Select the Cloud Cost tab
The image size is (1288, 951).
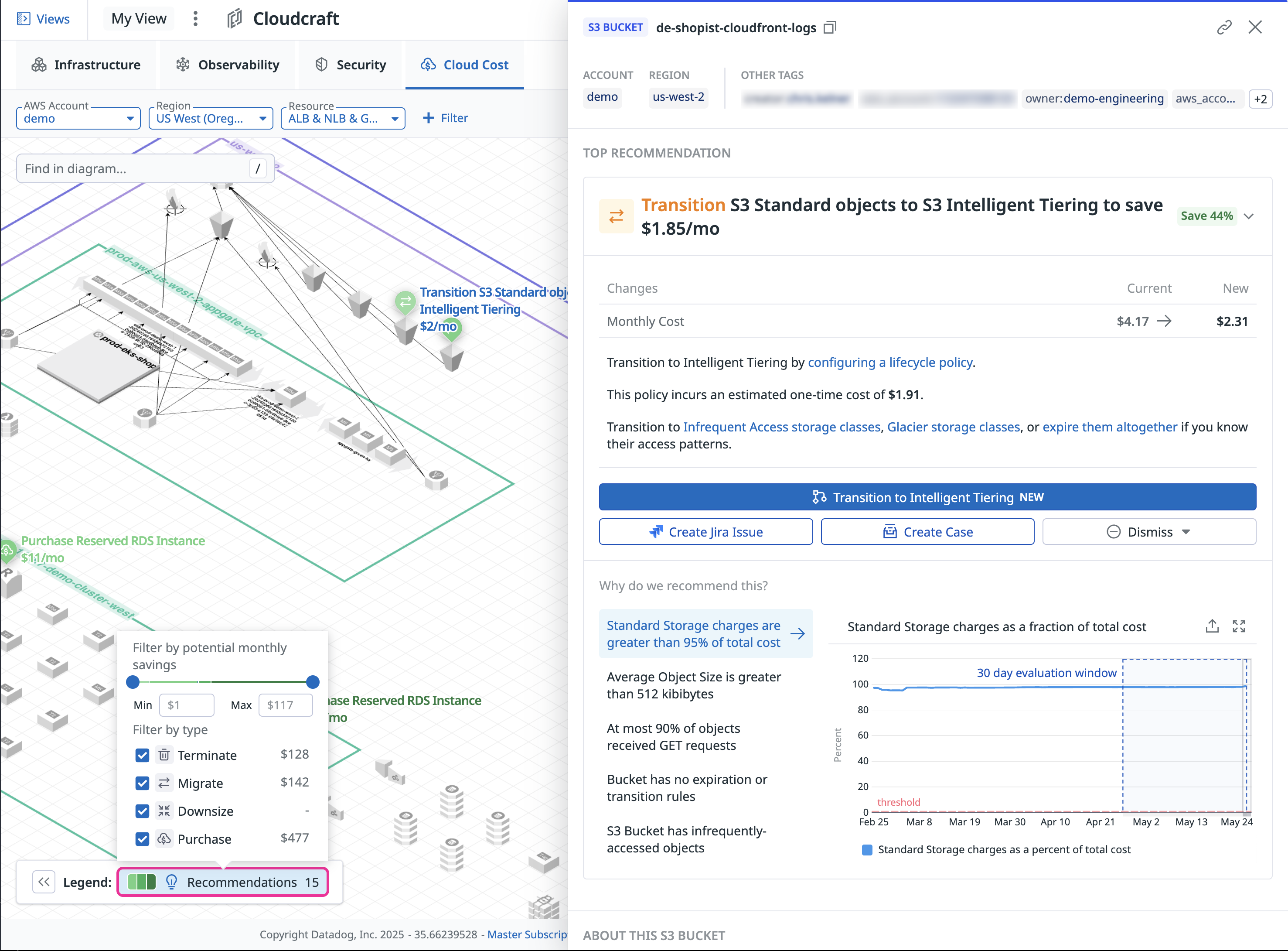(464, 65)
